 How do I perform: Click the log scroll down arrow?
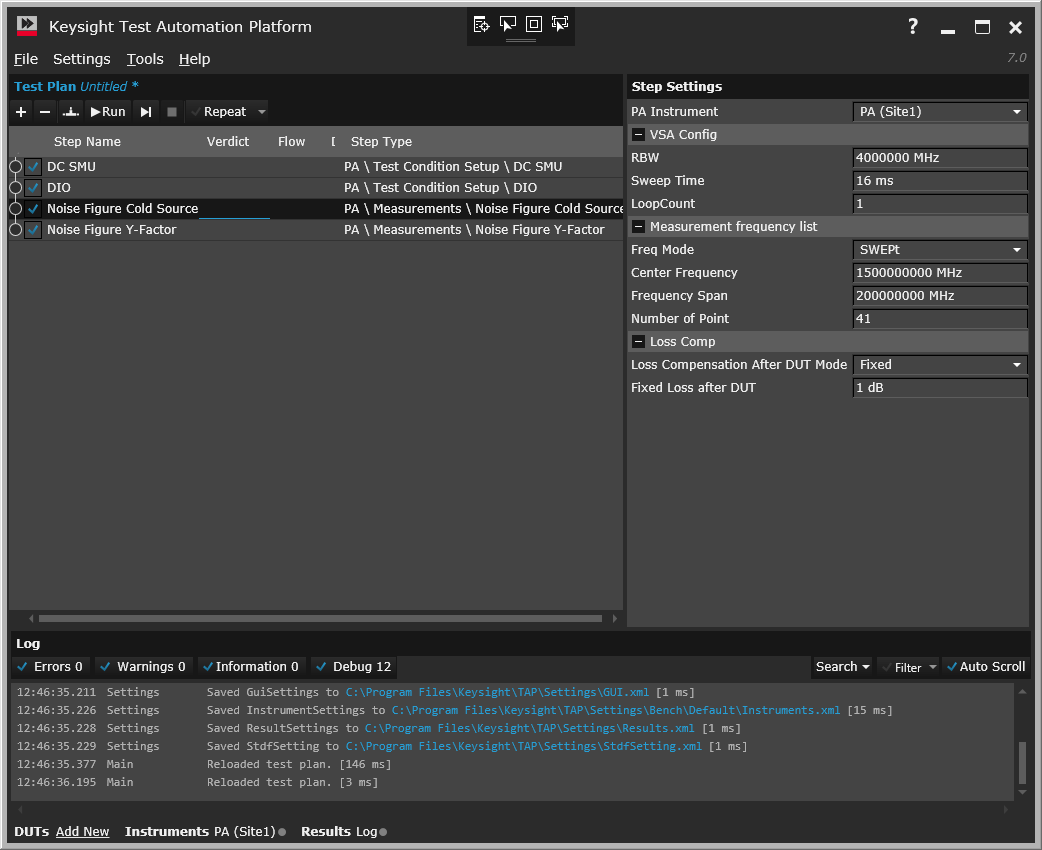coord(1022,792)
